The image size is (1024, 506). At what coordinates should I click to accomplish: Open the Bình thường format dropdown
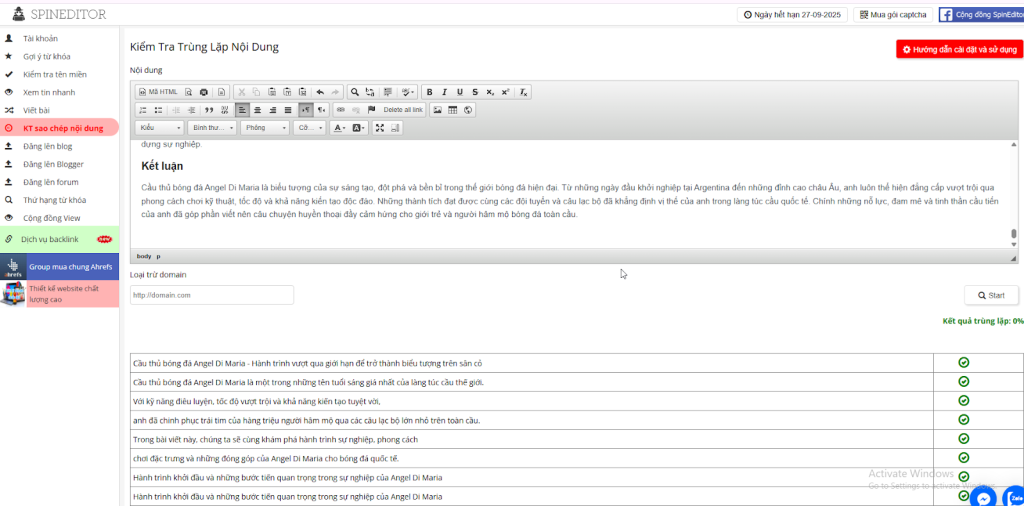(212, 128)
